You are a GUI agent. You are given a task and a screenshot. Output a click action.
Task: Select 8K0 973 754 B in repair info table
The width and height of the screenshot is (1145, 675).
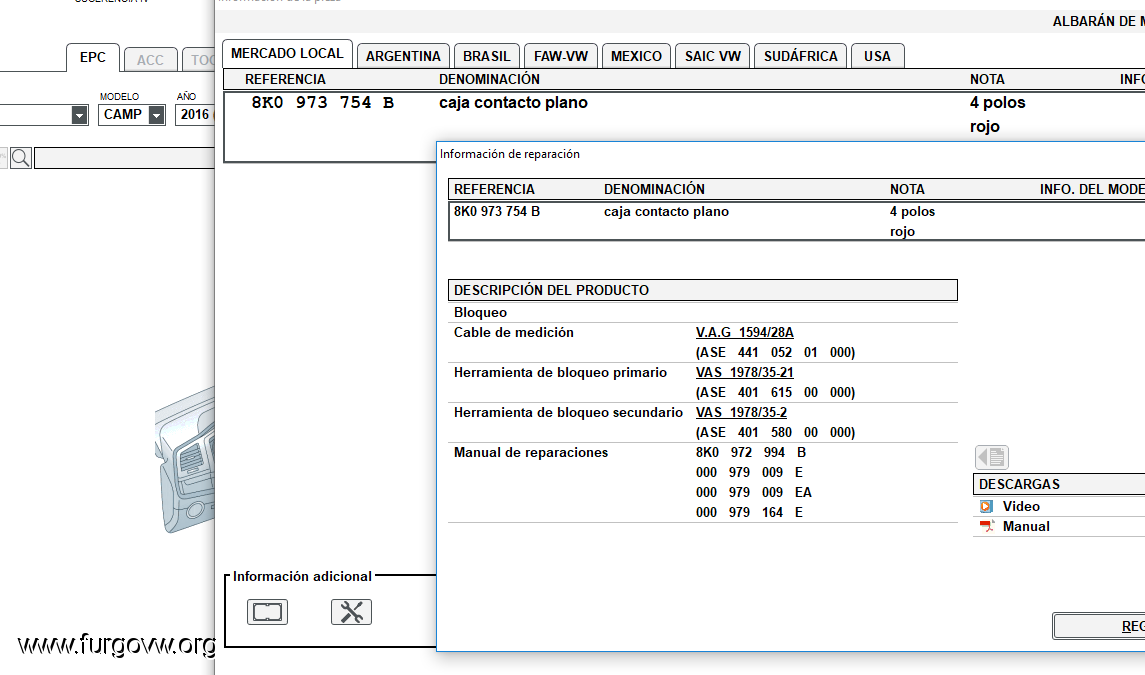click(x=497, y=212)
